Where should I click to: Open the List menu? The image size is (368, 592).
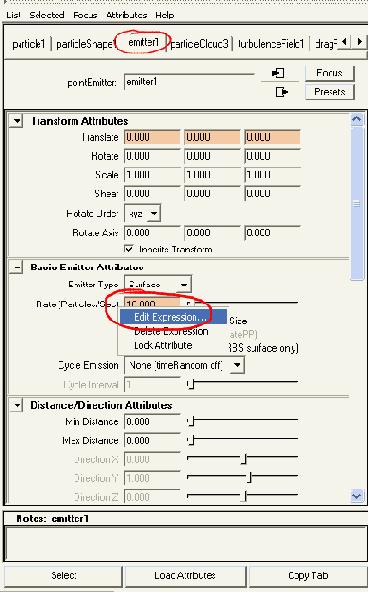click(13, 15)
